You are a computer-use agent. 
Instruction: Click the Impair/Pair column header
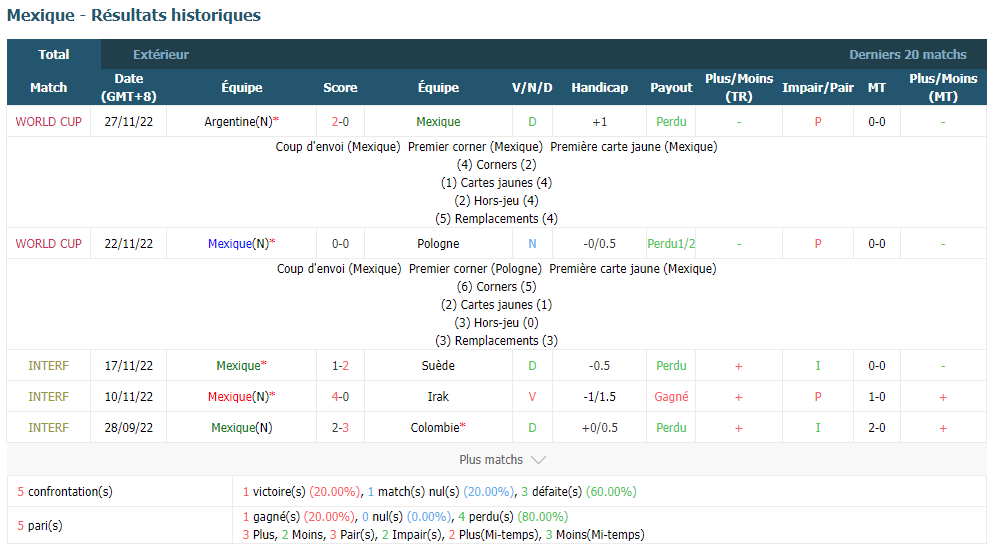(x=818, y=88)
